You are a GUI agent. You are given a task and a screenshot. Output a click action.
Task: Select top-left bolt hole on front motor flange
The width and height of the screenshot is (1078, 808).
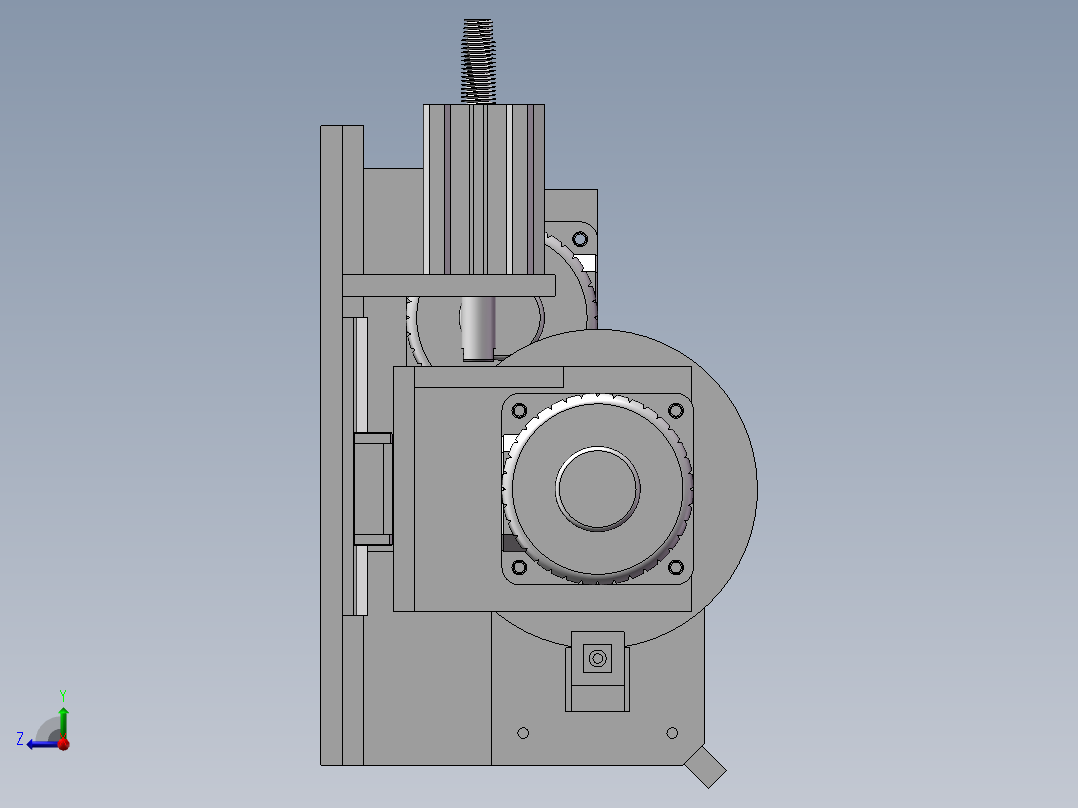pyautogui.click(x=519, y=411)
